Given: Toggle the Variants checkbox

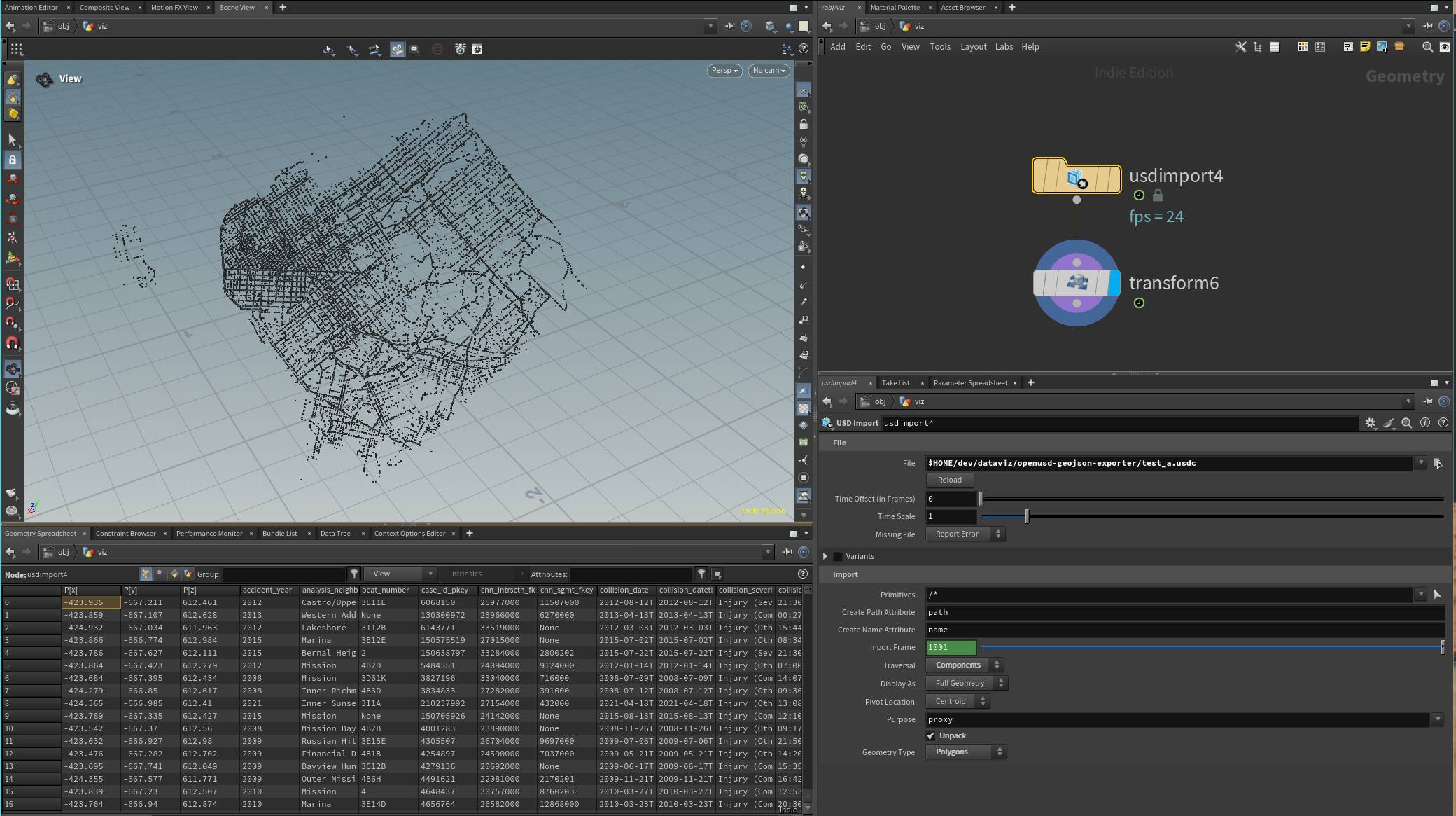Looking at the screenshot, I should (838, 557).
